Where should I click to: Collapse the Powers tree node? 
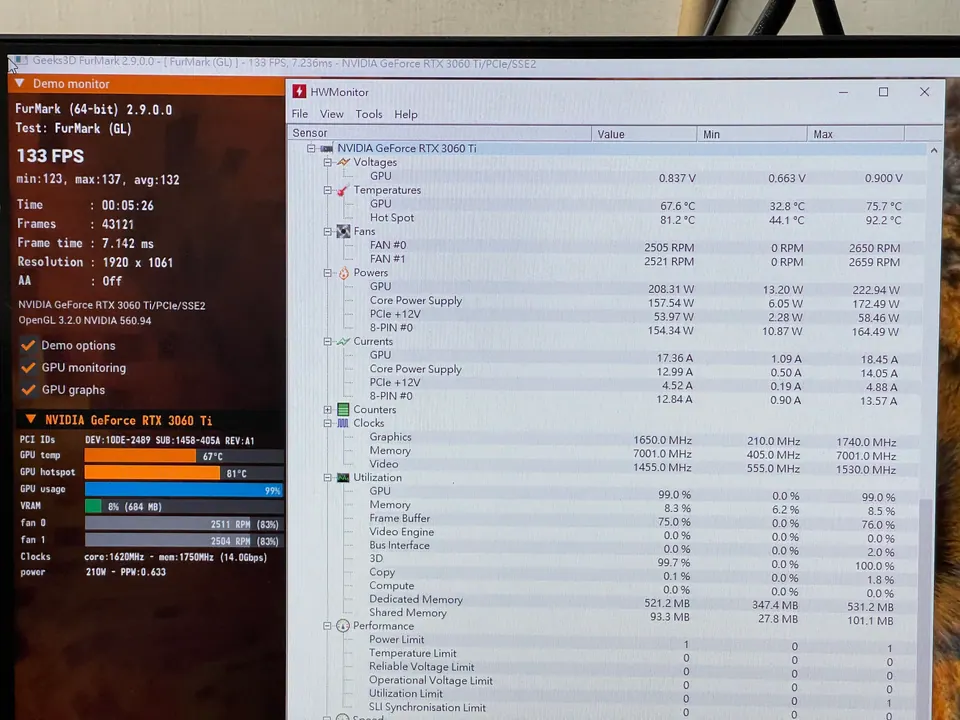328,273
